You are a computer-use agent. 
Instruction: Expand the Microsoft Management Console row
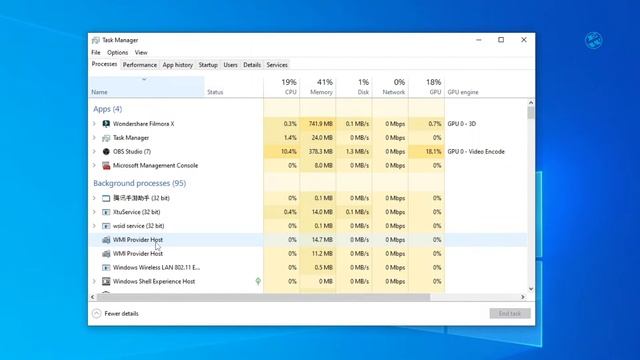click(x=94, y=165)
